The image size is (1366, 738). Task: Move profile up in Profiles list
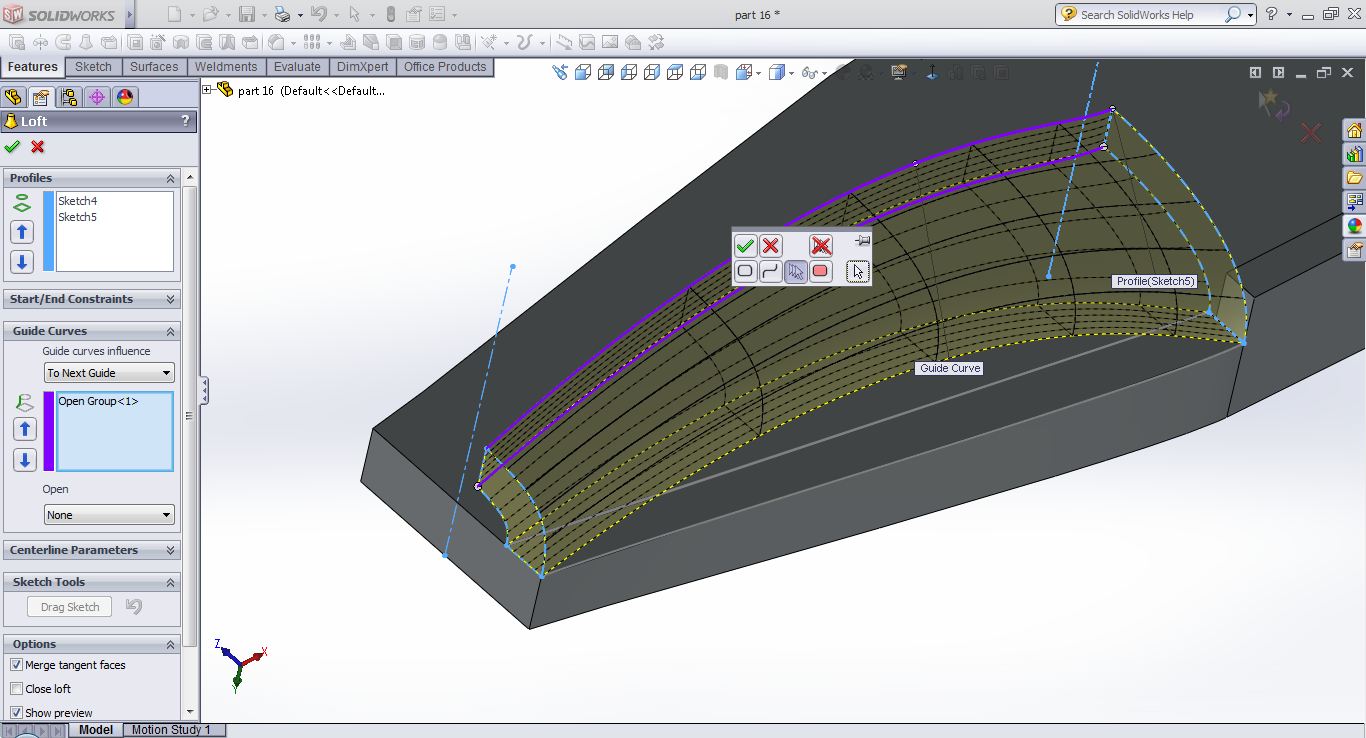coord(22,232)
